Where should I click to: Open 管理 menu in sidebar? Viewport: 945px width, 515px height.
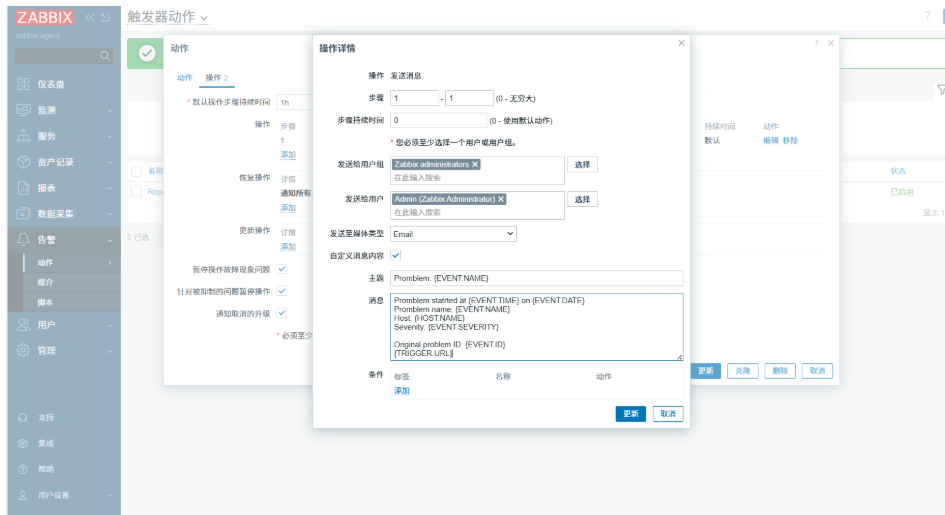[x=64, y=351]
